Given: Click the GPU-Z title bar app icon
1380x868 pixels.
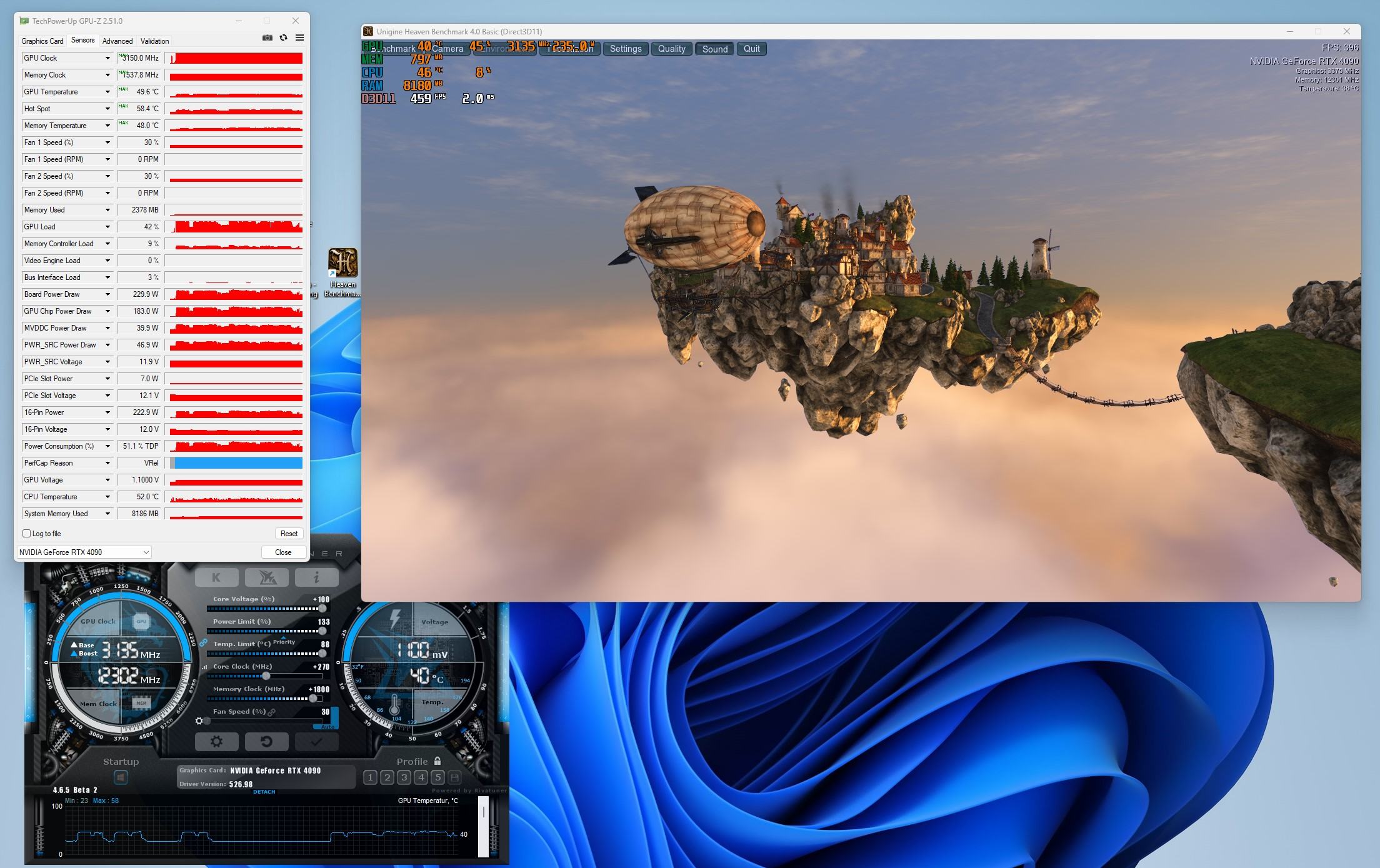Looking at the screenshot, I should coord(24,21).
